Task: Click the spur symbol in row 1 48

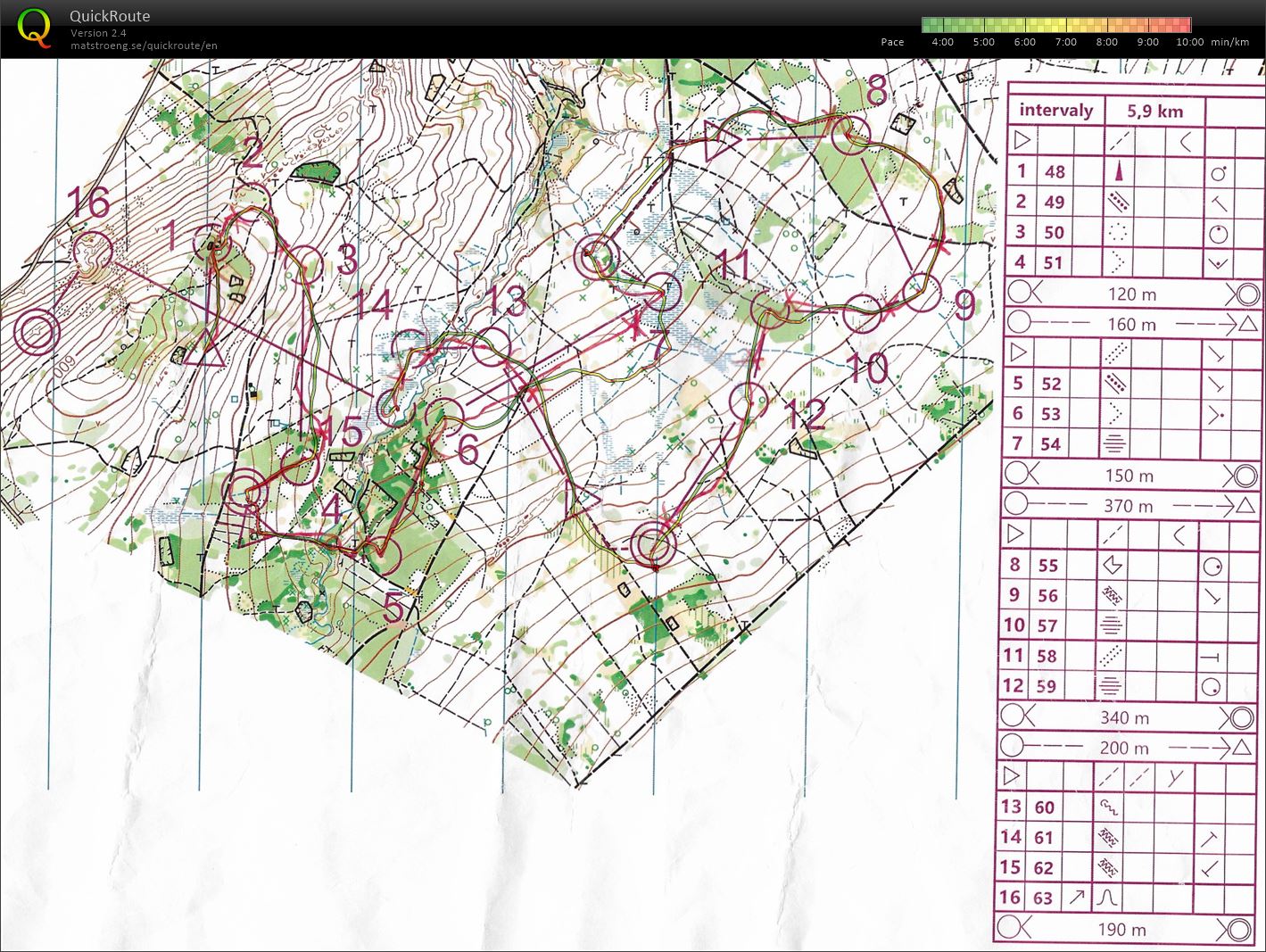Action: [1117, 170]
